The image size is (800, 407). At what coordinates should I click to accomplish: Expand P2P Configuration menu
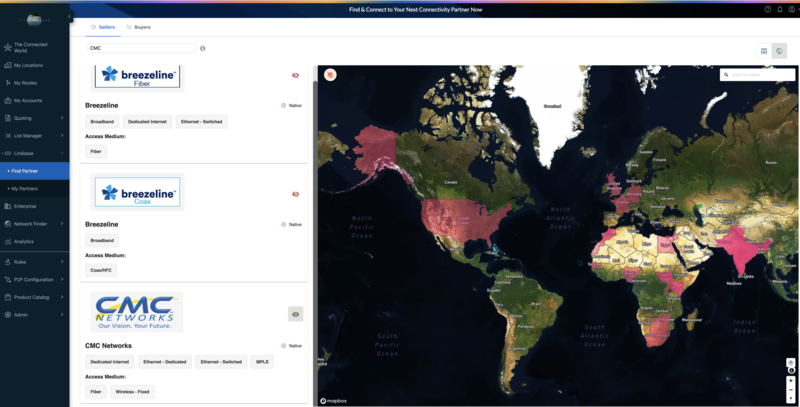pyautogui.click(x=35, y=279)
